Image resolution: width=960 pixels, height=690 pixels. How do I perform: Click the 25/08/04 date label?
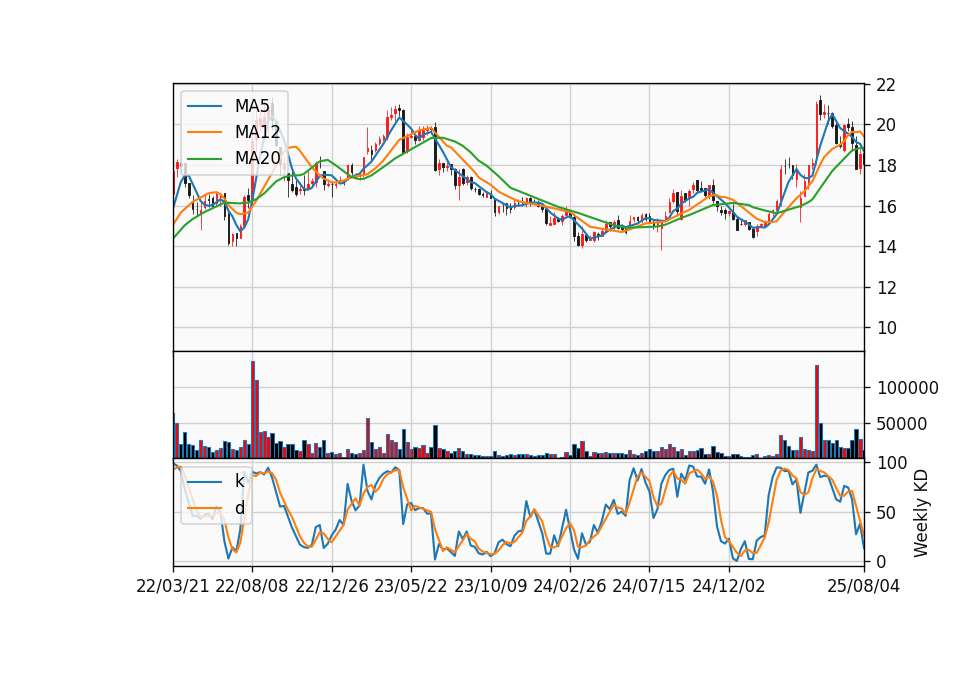[863, 586]
